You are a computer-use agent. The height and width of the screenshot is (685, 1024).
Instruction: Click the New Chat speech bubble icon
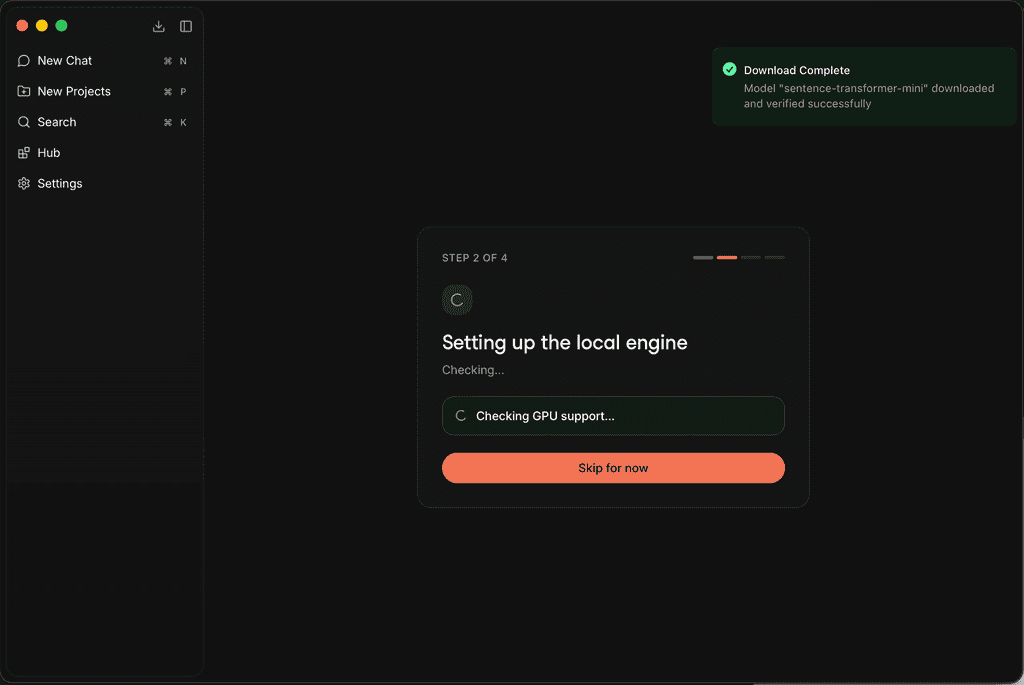[x=24, y=61]
